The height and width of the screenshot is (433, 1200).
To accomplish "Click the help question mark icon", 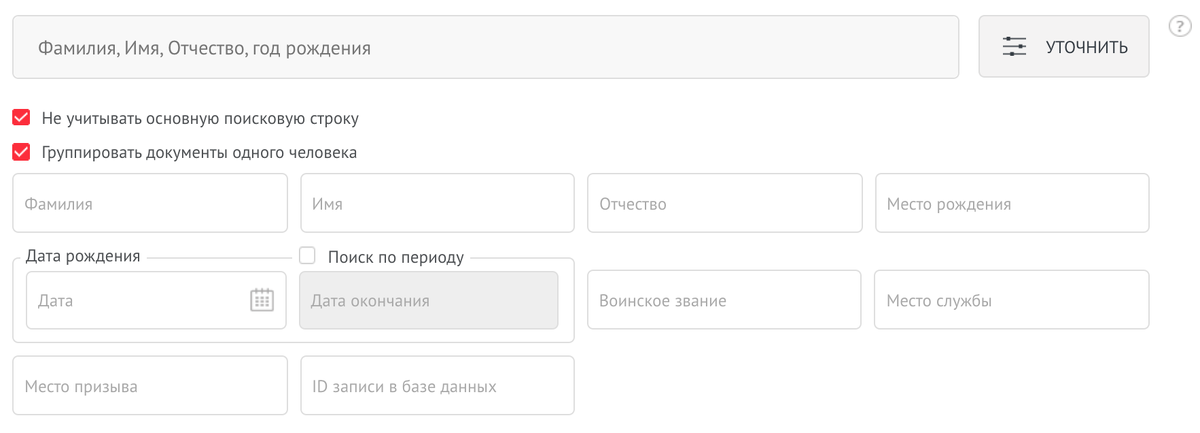I will click(1180, 28).
